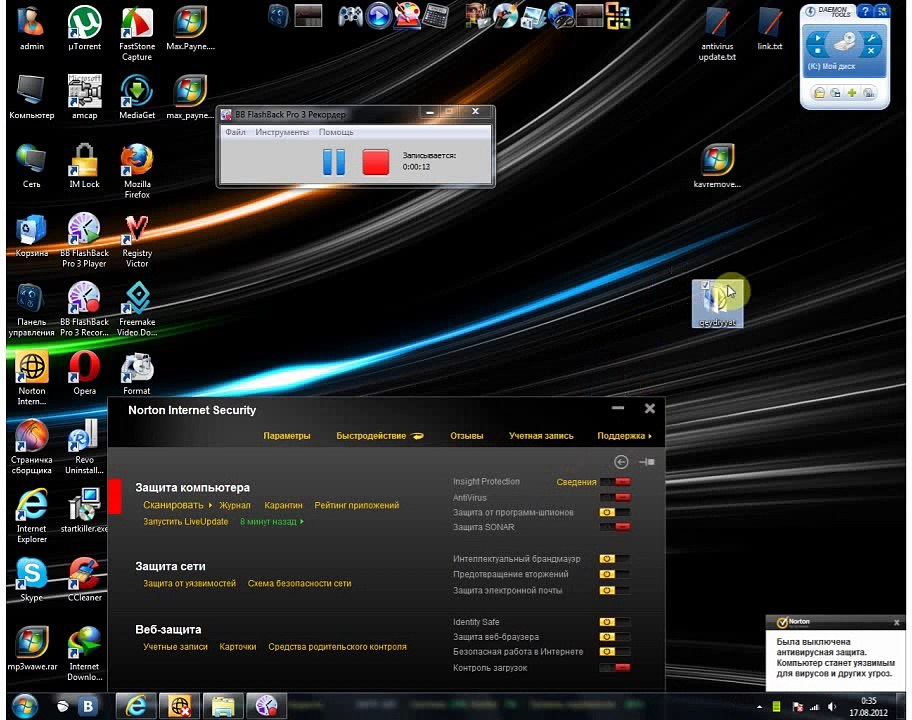
Task: Select the FastStone Capture desktop icon
Action: [x=137, y=33]
